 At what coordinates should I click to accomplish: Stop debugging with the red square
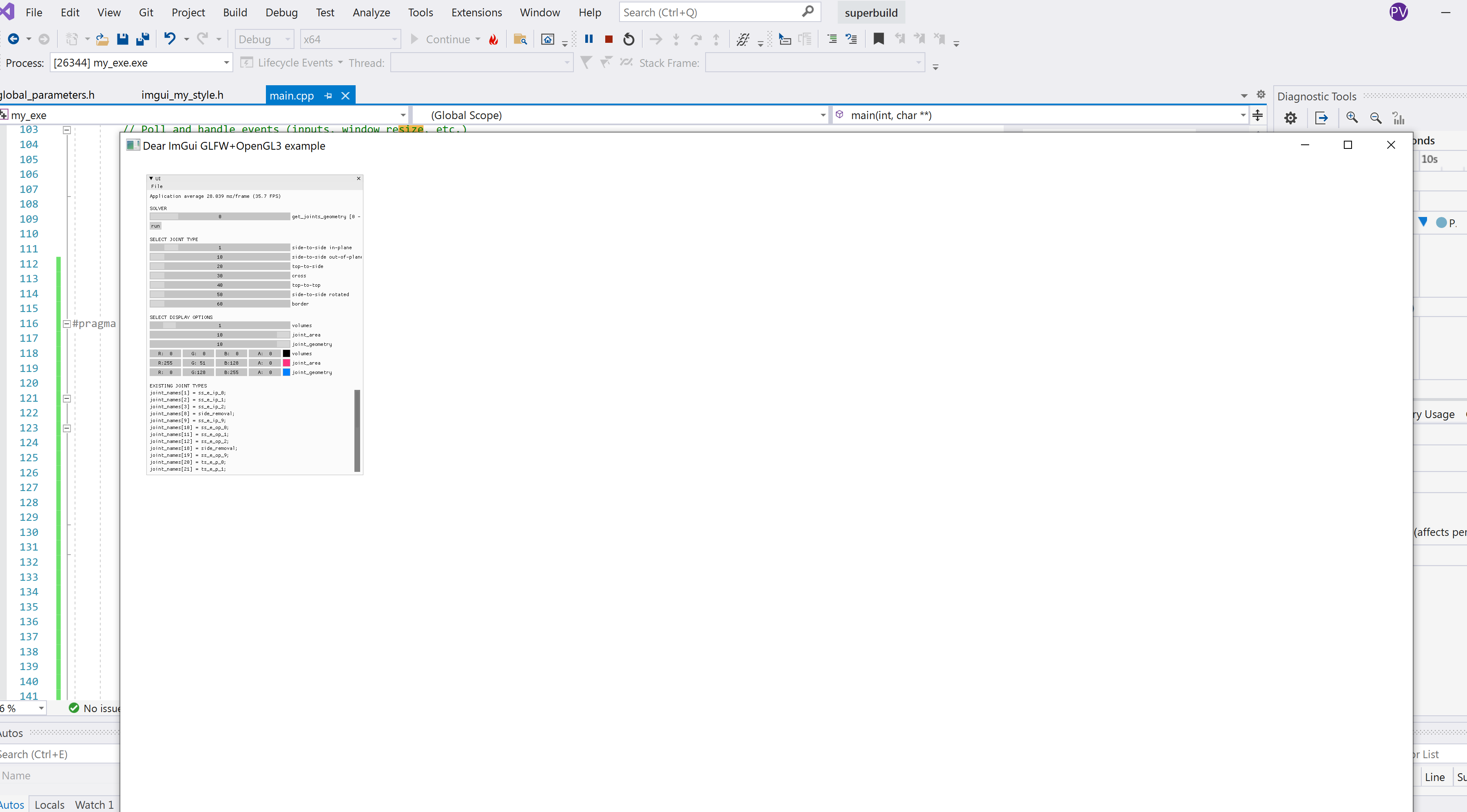[608, 39]
